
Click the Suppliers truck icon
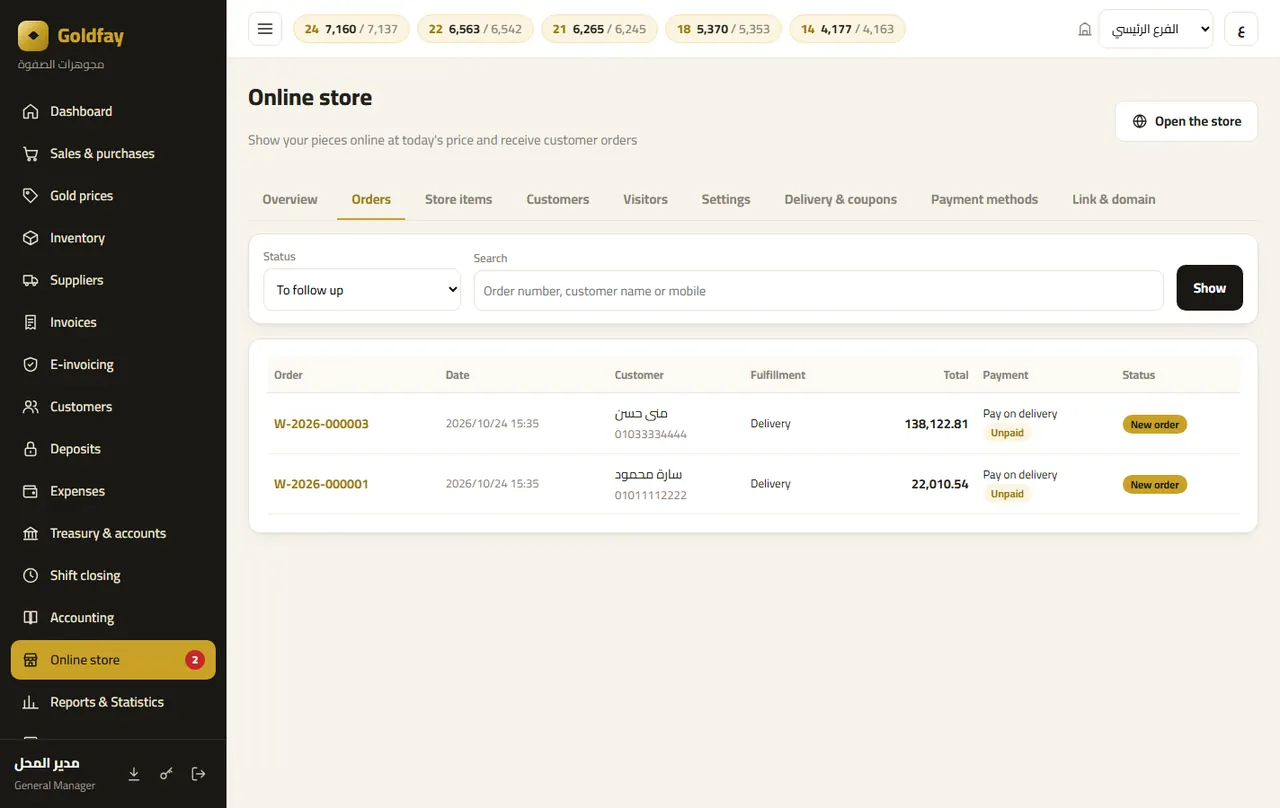(31, 280)
